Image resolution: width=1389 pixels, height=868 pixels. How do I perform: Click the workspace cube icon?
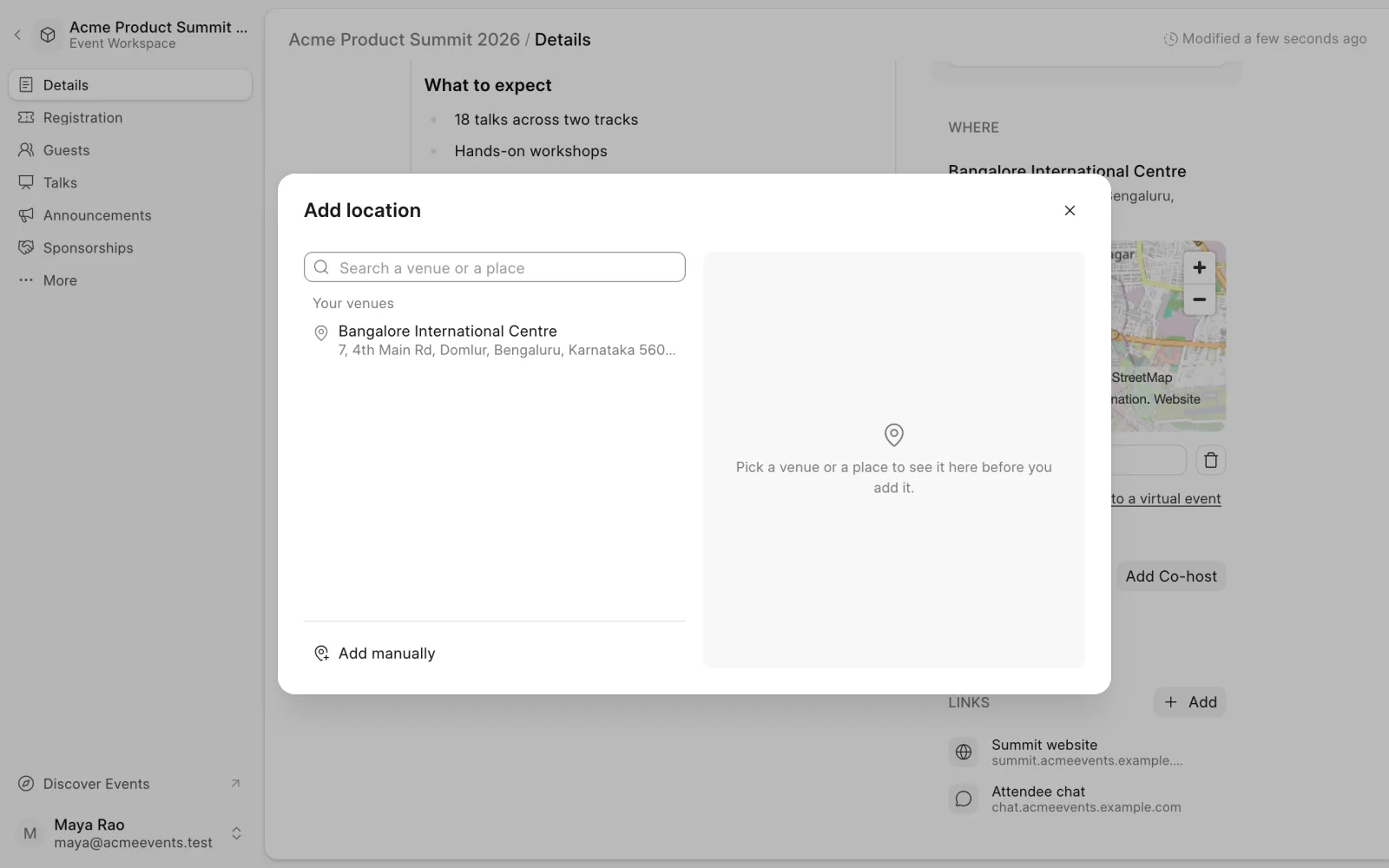(x=48, y=35)
